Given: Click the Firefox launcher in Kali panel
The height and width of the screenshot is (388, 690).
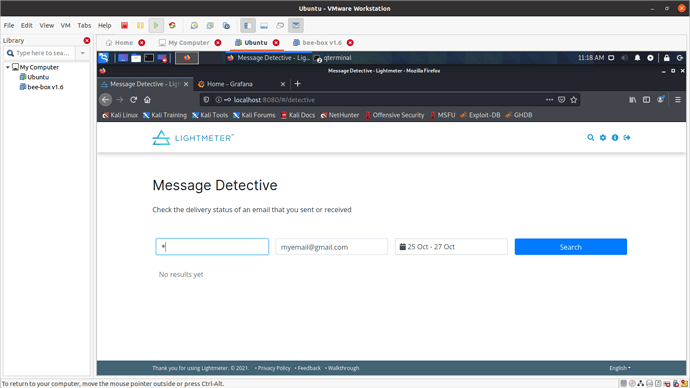Looking at the screenshot, I should tap(187, 58).
